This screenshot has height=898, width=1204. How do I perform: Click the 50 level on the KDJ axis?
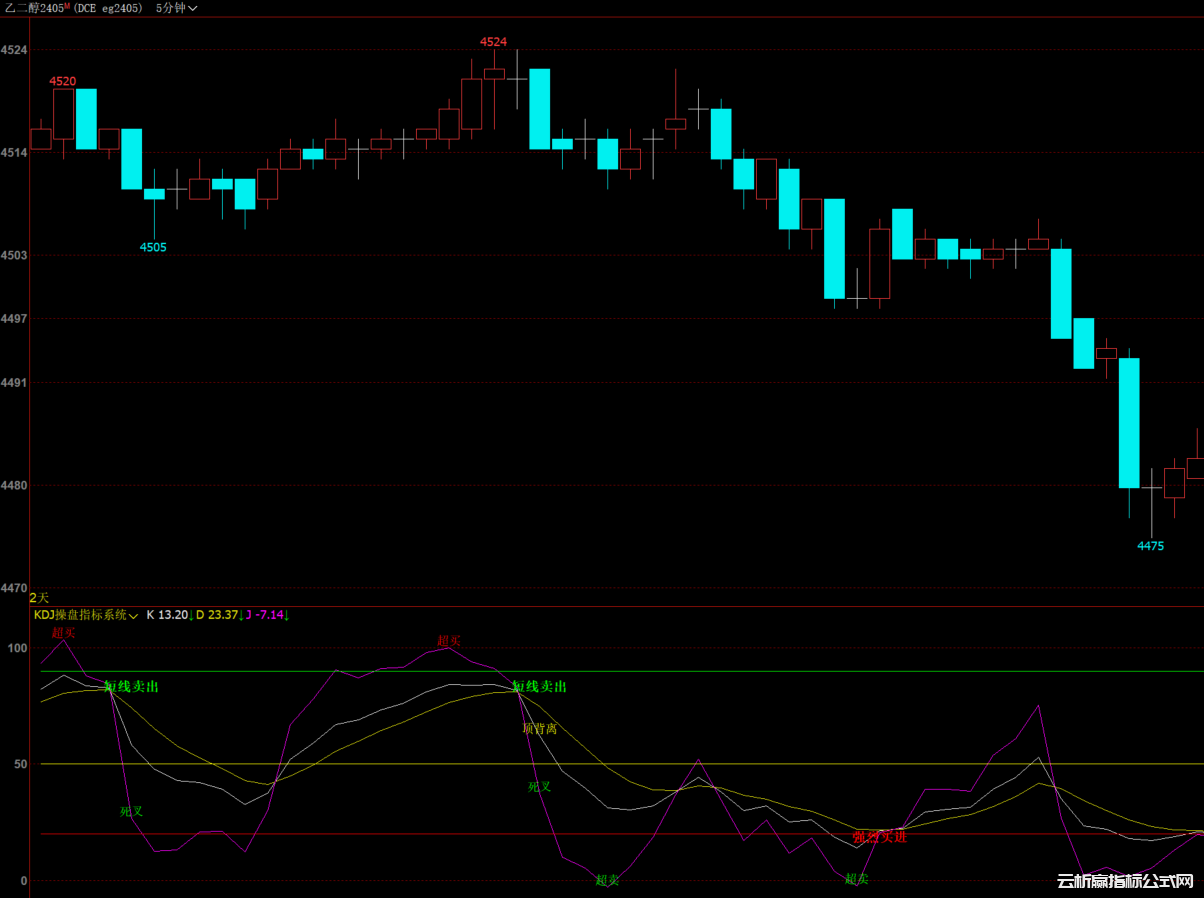point(21,764)
